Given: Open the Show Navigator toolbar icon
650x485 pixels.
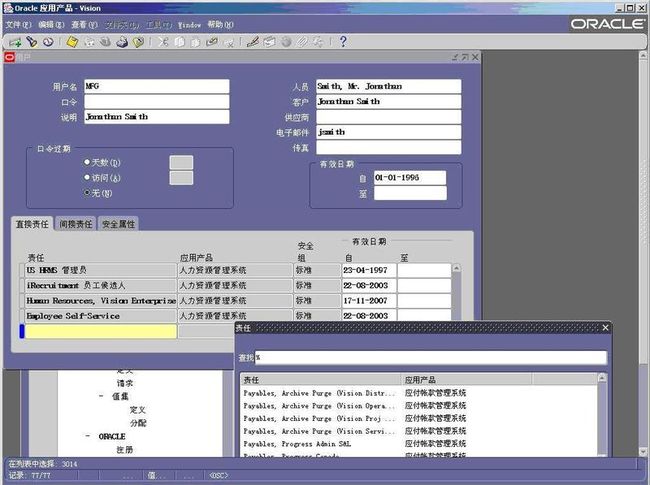Looking at the screenshot, I should [x=48, y=42].
